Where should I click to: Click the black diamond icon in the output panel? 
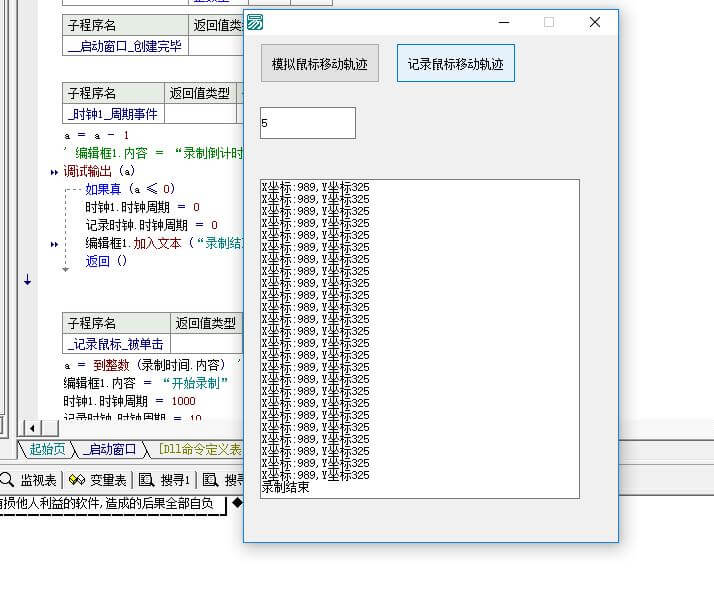238,502
